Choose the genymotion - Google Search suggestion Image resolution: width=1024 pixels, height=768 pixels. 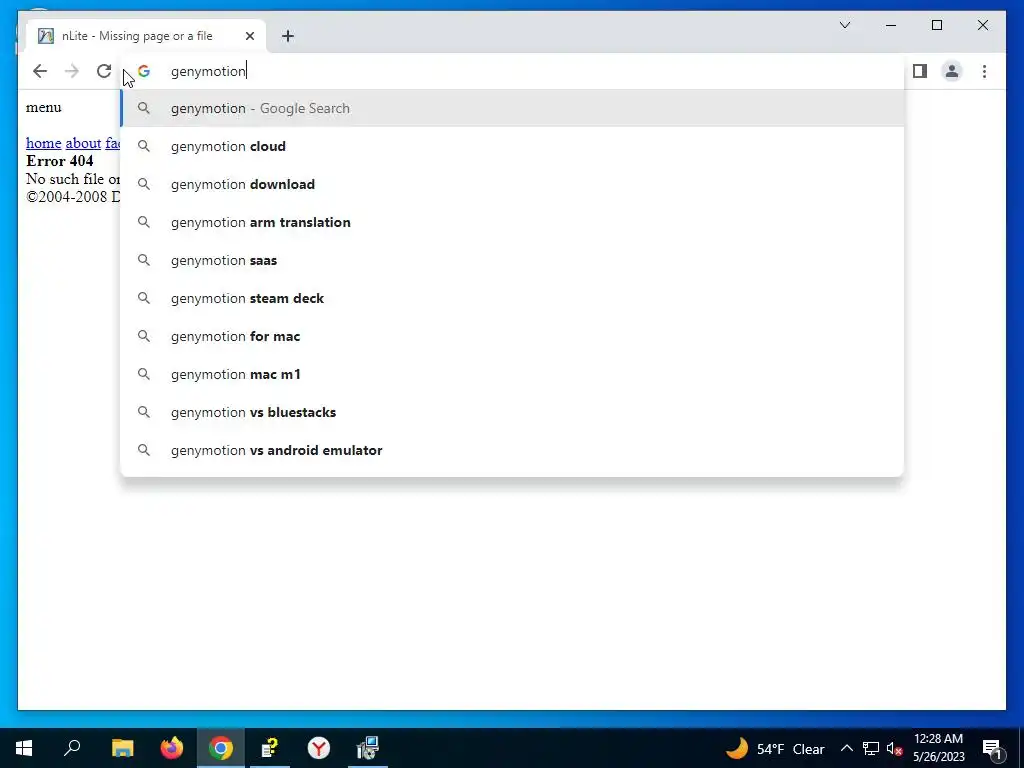[513, 108]
